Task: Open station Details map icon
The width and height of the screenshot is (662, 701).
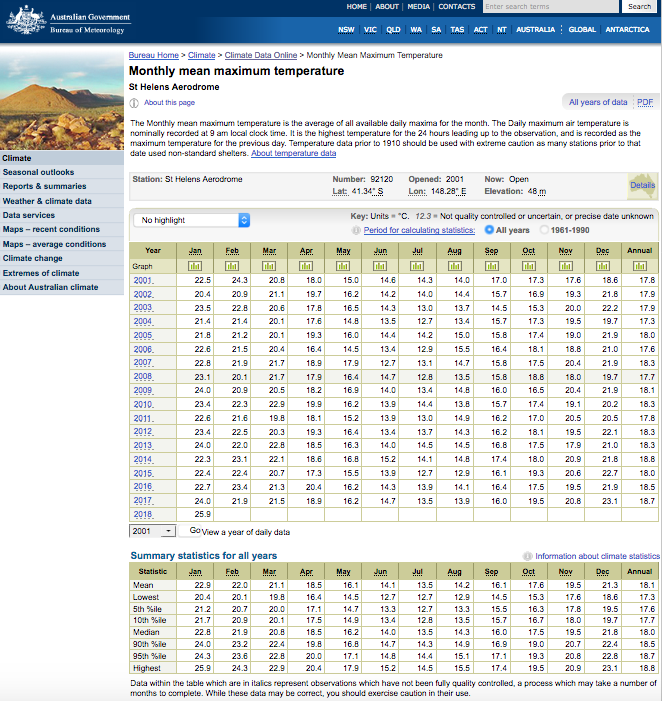Action: click(x=642, y=184)
